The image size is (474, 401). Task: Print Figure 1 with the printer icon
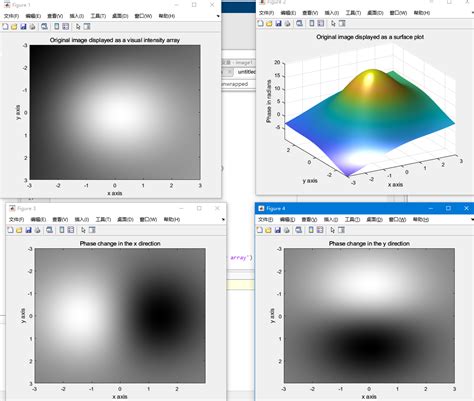point(32,27)
